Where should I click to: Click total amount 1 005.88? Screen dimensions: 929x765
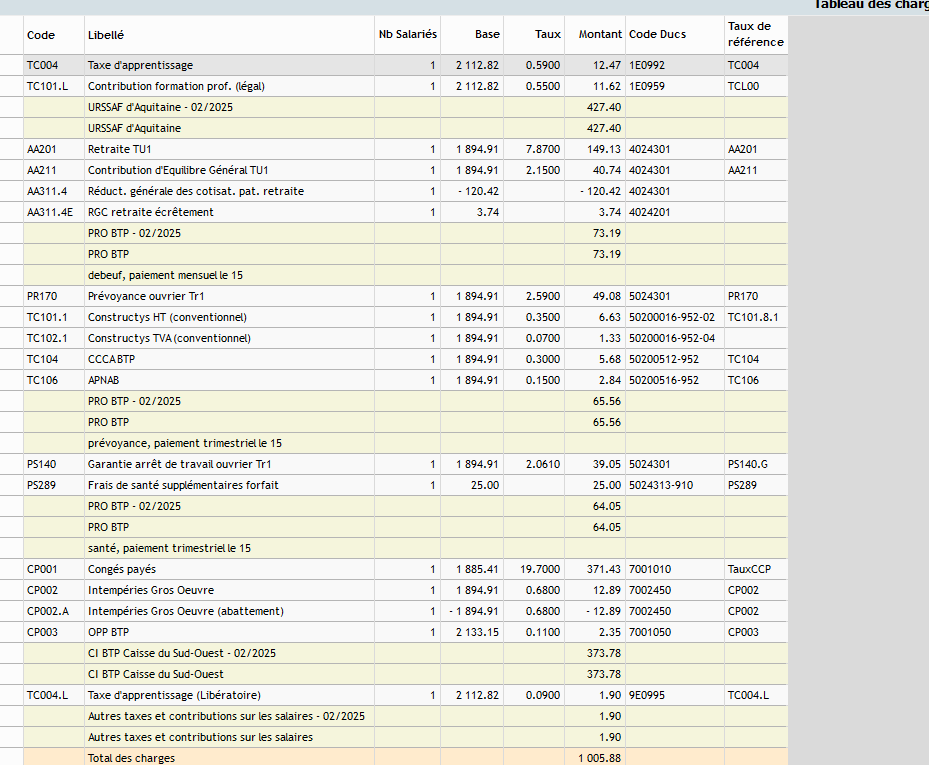tap(600, 758)
